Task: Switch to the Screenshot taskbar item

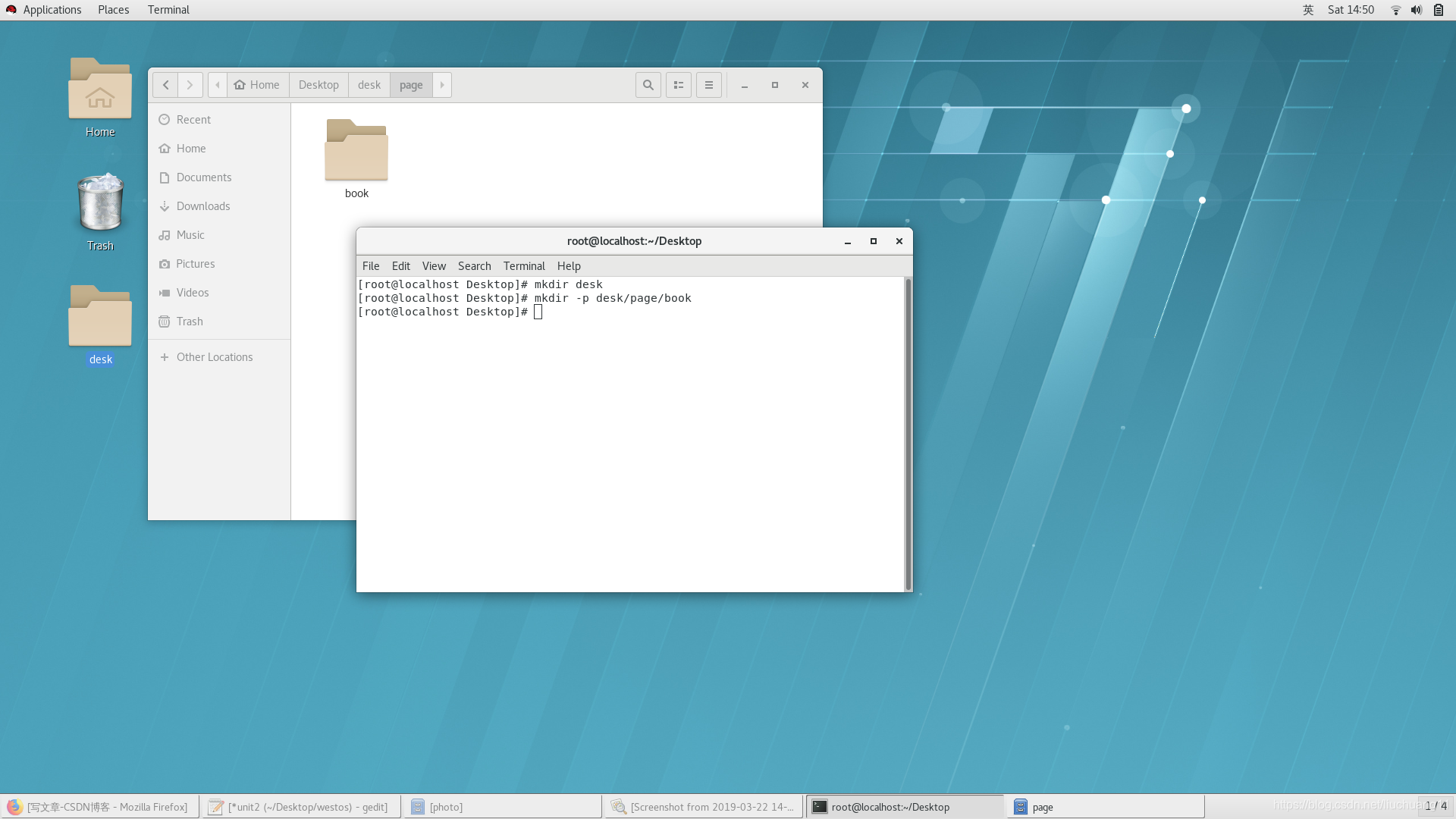Action: 704,807
